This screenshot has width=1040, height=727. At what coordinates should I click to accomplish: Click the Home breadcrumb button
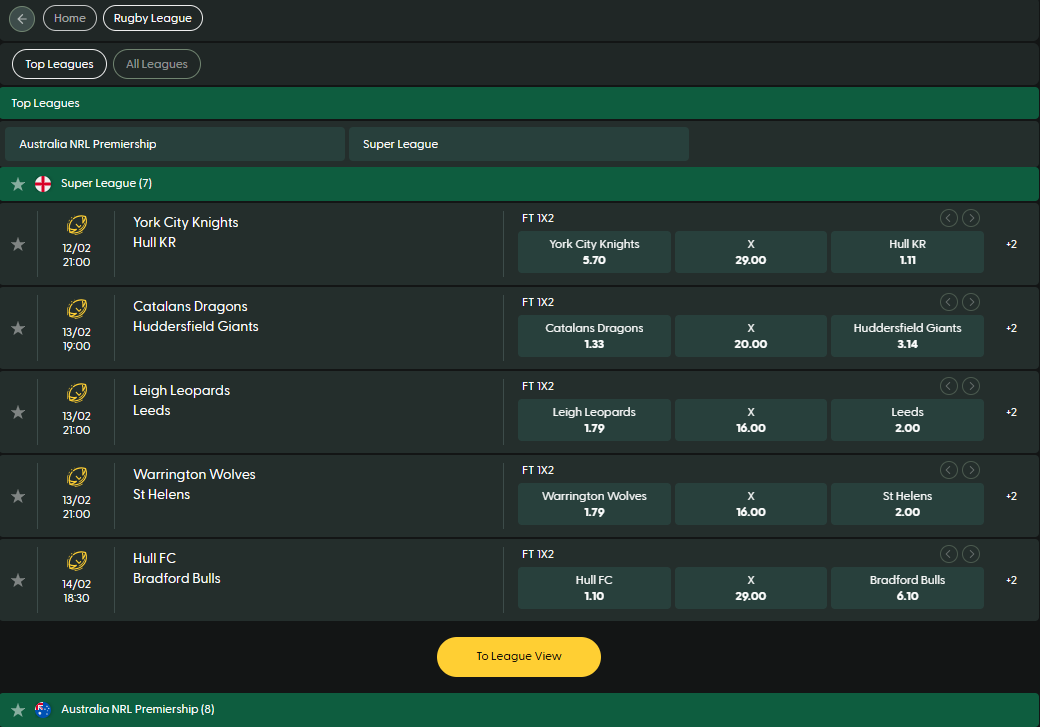(x=69, y=18)
